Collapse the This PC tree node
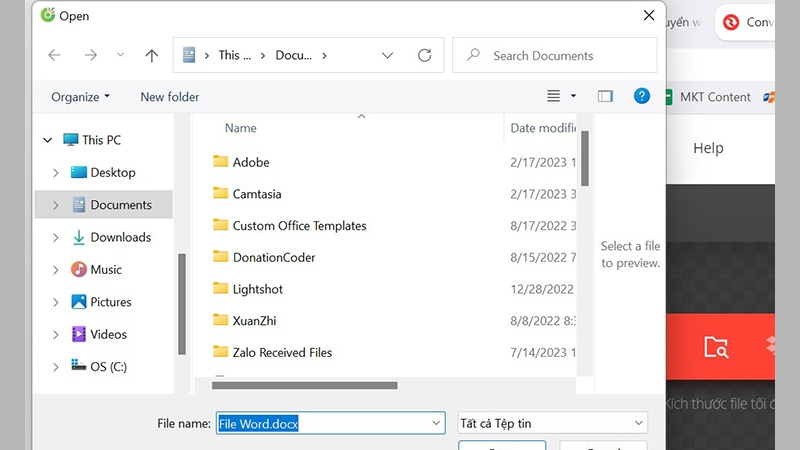The width and height of the screenshot is (800, 450). coord(47,140)
